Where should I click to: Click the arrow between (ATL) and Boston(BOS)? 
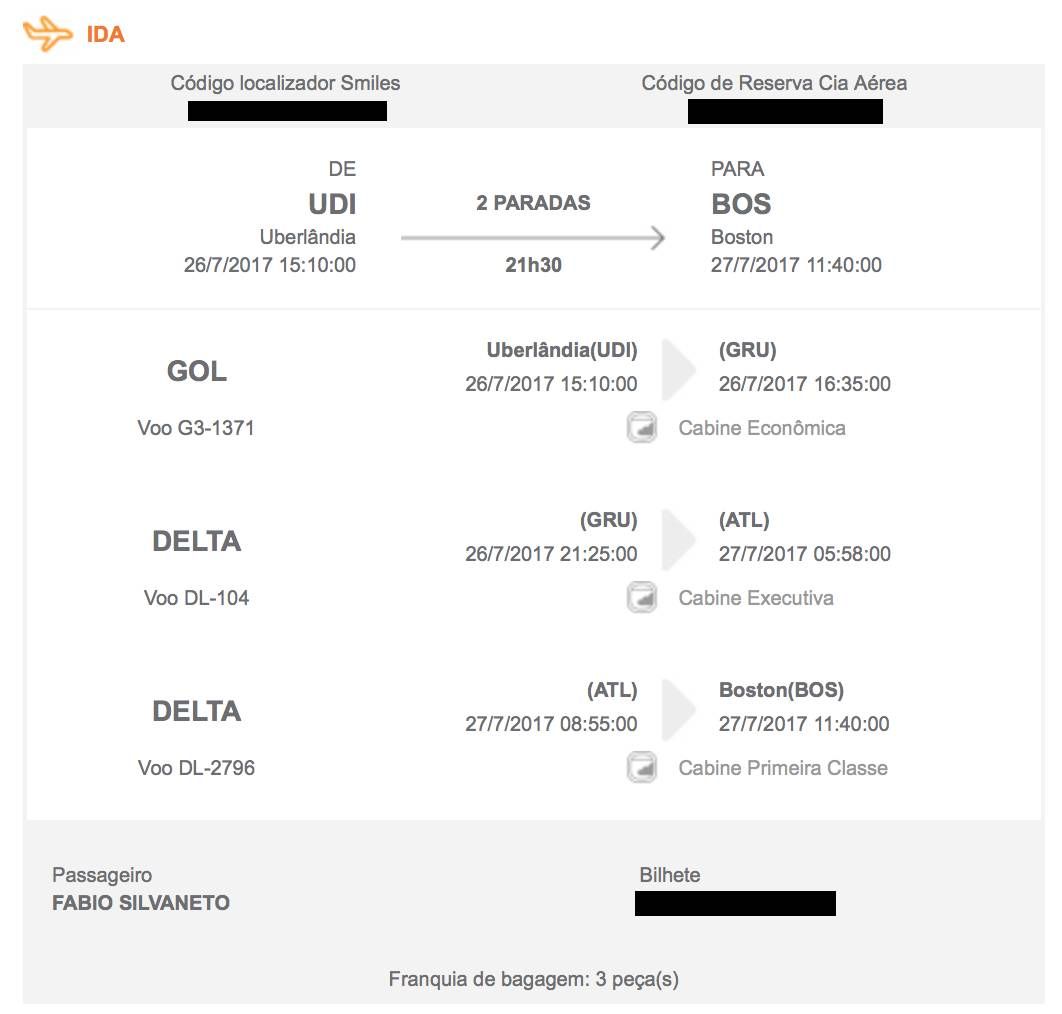tap(678, 709)
